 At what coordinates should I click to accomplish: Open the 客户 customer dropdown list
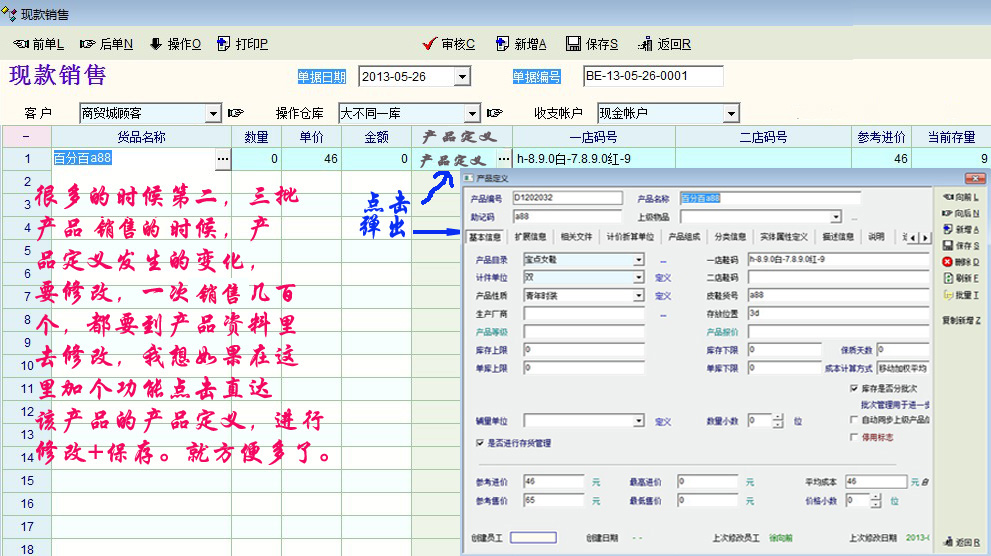pyautogui.click(x=213, y=114)
